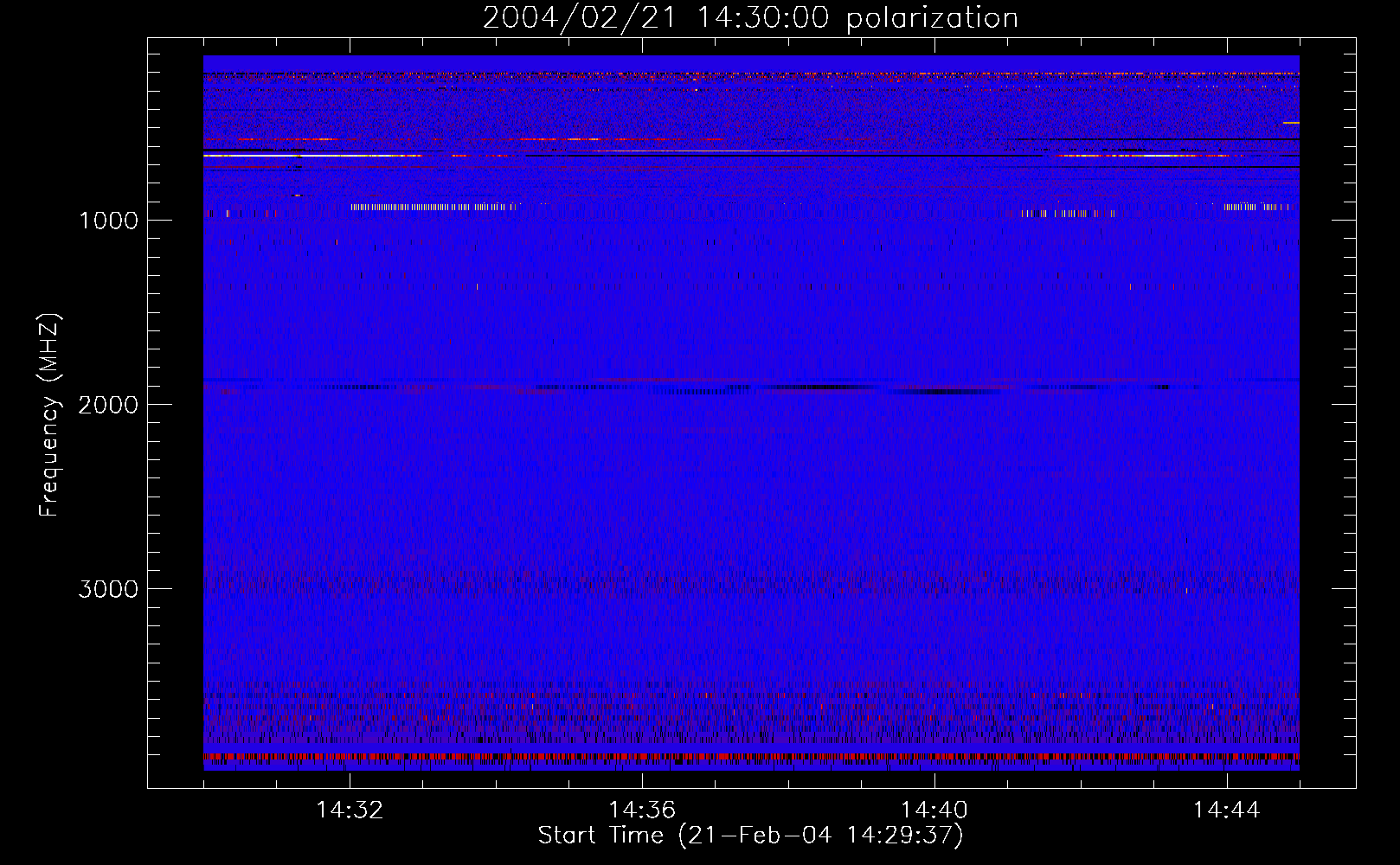
Task: Click the 14:40 time tick label
Action: coord(934,811)
